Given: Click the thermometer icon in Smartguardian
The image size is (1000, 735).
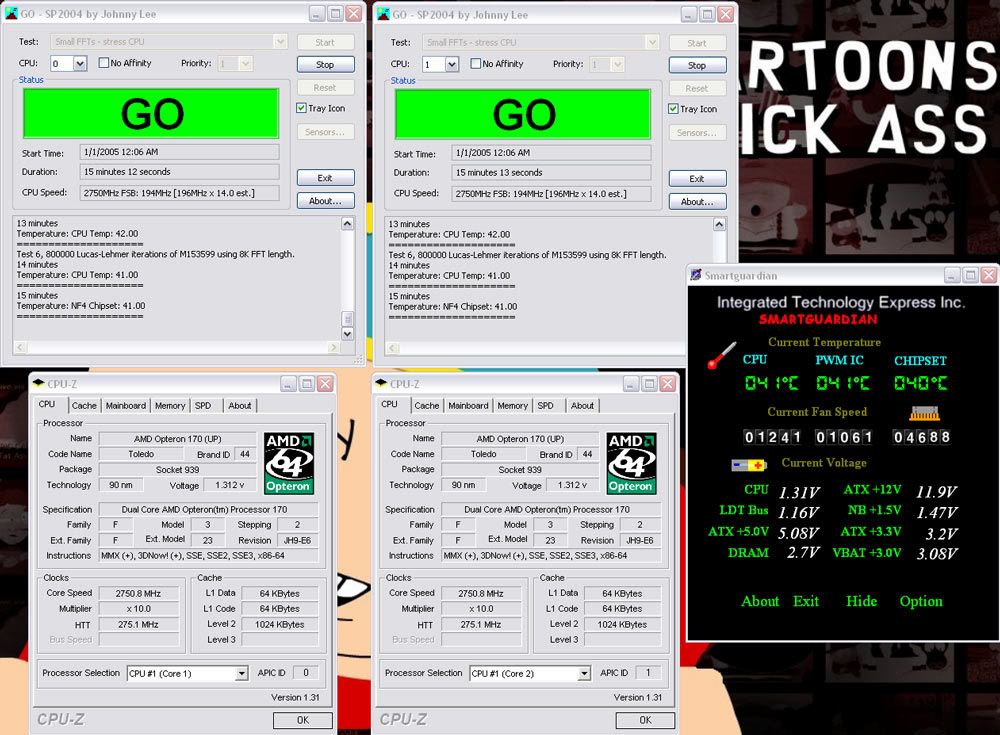Looking at the screenshot, I should (x=721, y=355).
